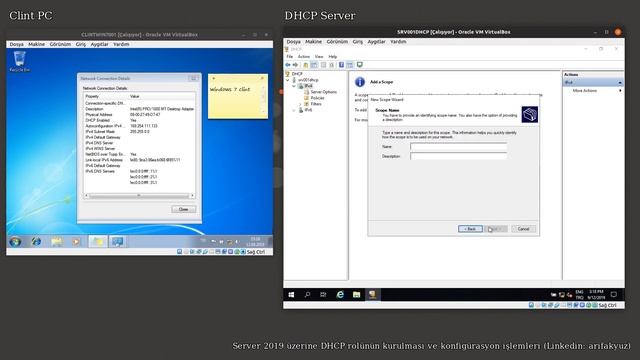Open Help menu in DHCP console
The image size is (640, 360).
[333, 57]
